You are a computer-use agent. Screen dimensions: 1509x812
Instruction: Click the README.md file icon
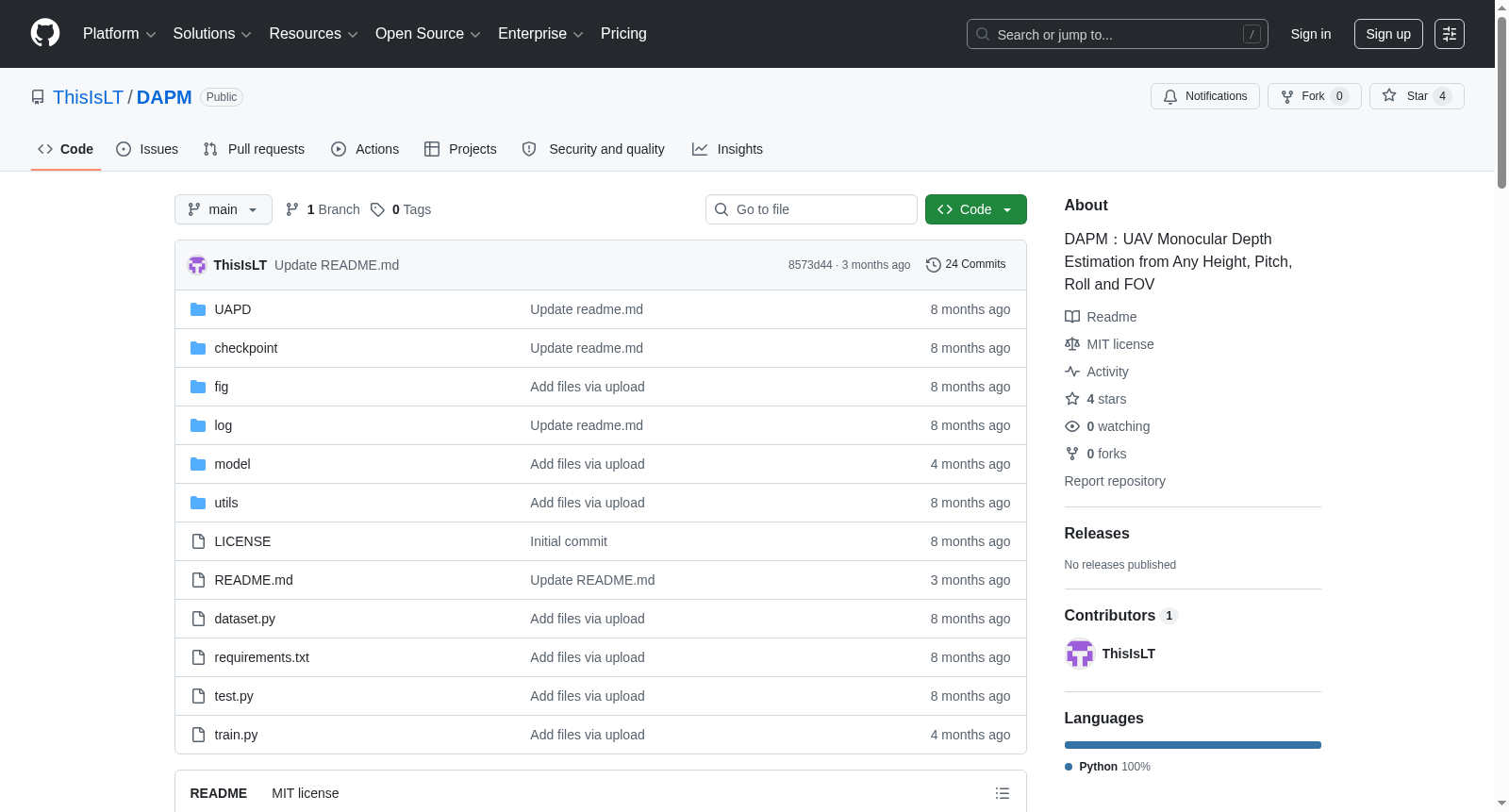(x=198, y=580)
